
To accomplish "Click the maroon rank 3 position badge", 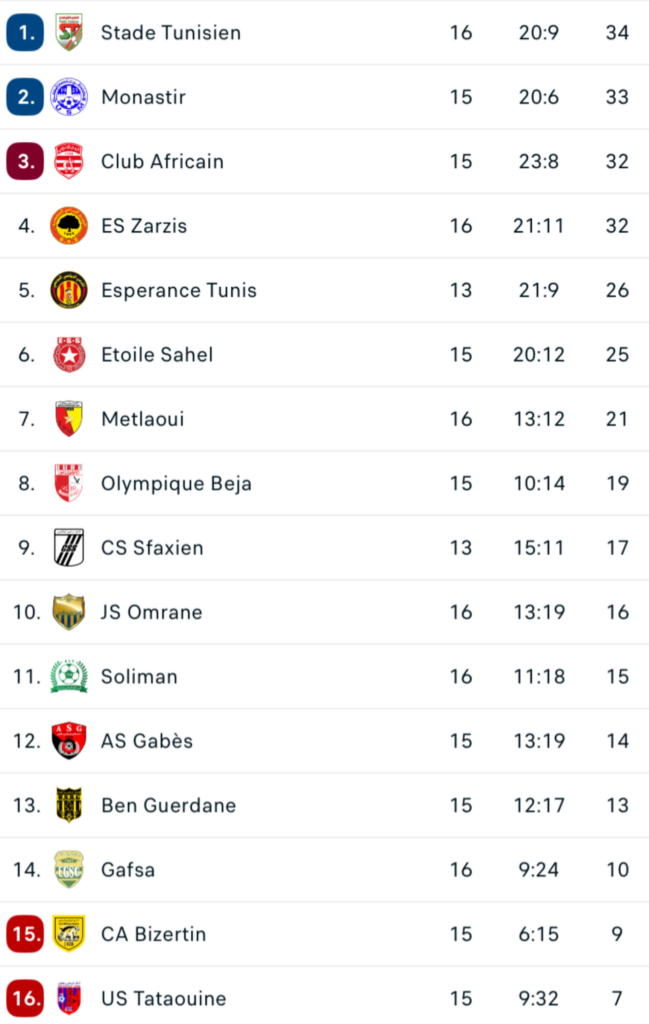I will pyautogui.click(x=25, y=162).
